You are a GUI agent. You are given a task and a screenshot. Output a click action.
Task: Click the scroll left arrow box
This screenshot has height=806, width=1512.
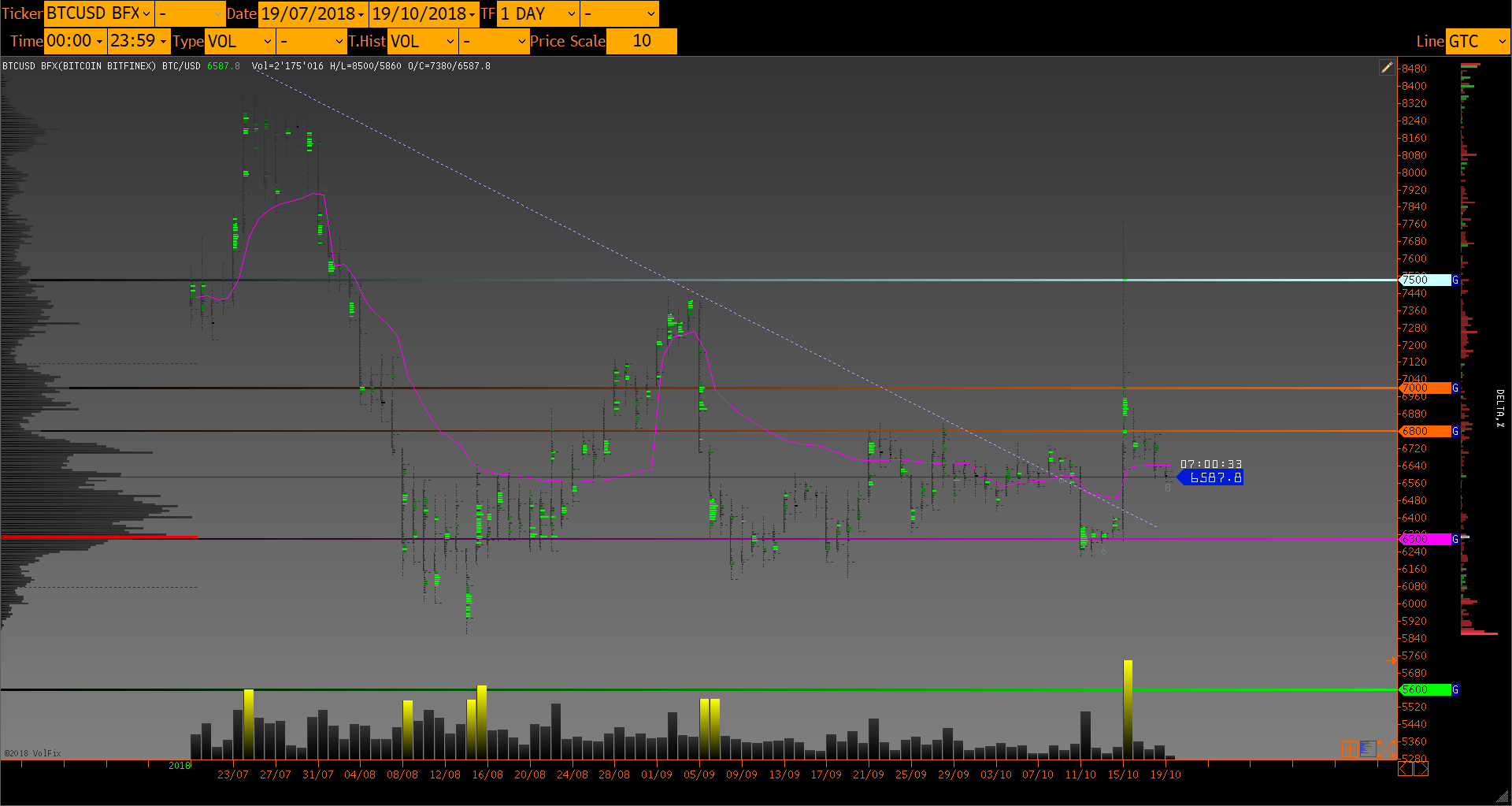pyautogui.click(x=1406, y=768)
